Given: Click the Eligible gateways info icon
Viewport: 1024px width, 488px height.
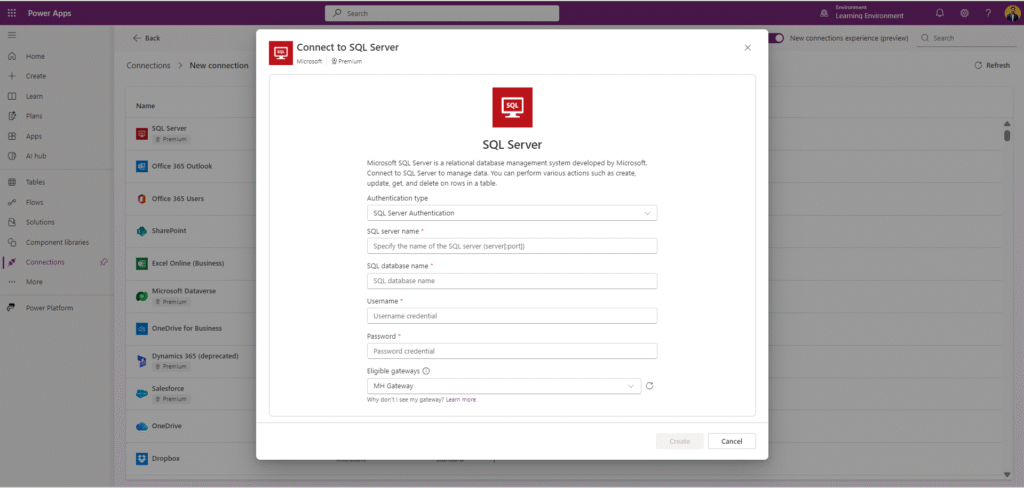Looking at the screenshot, I should point(426,371).
